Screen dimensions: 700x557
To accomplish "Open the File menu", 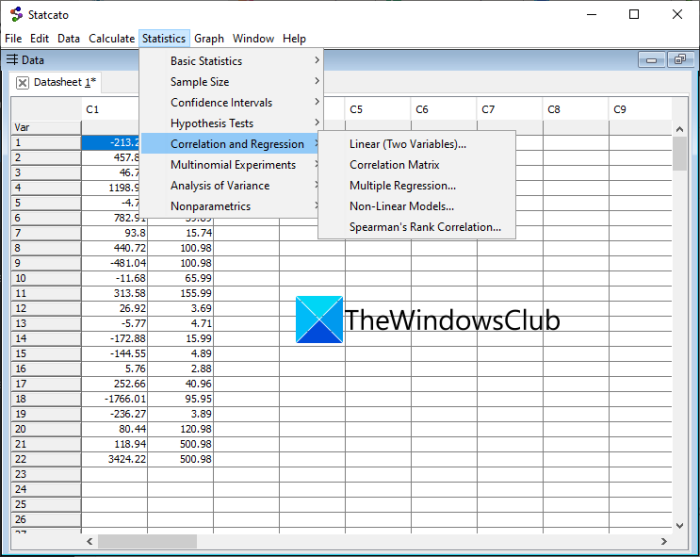I will (x=13, y=39).
